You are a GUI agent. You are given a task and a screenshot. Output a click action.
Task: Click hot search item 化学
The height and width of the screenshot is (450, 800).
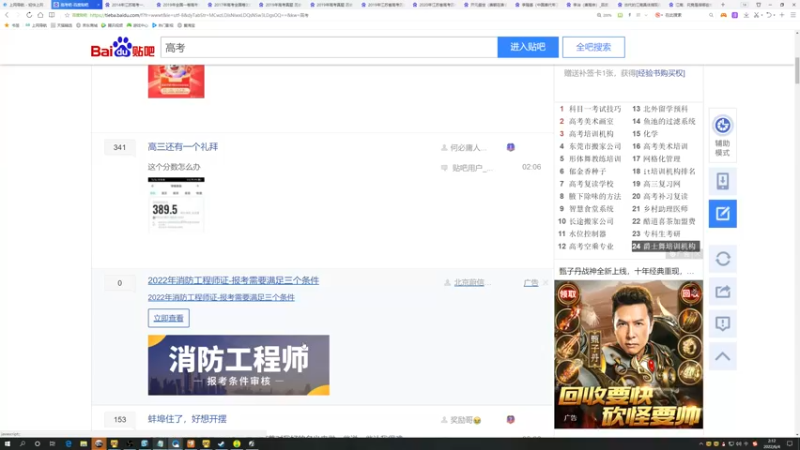[651, 134]
